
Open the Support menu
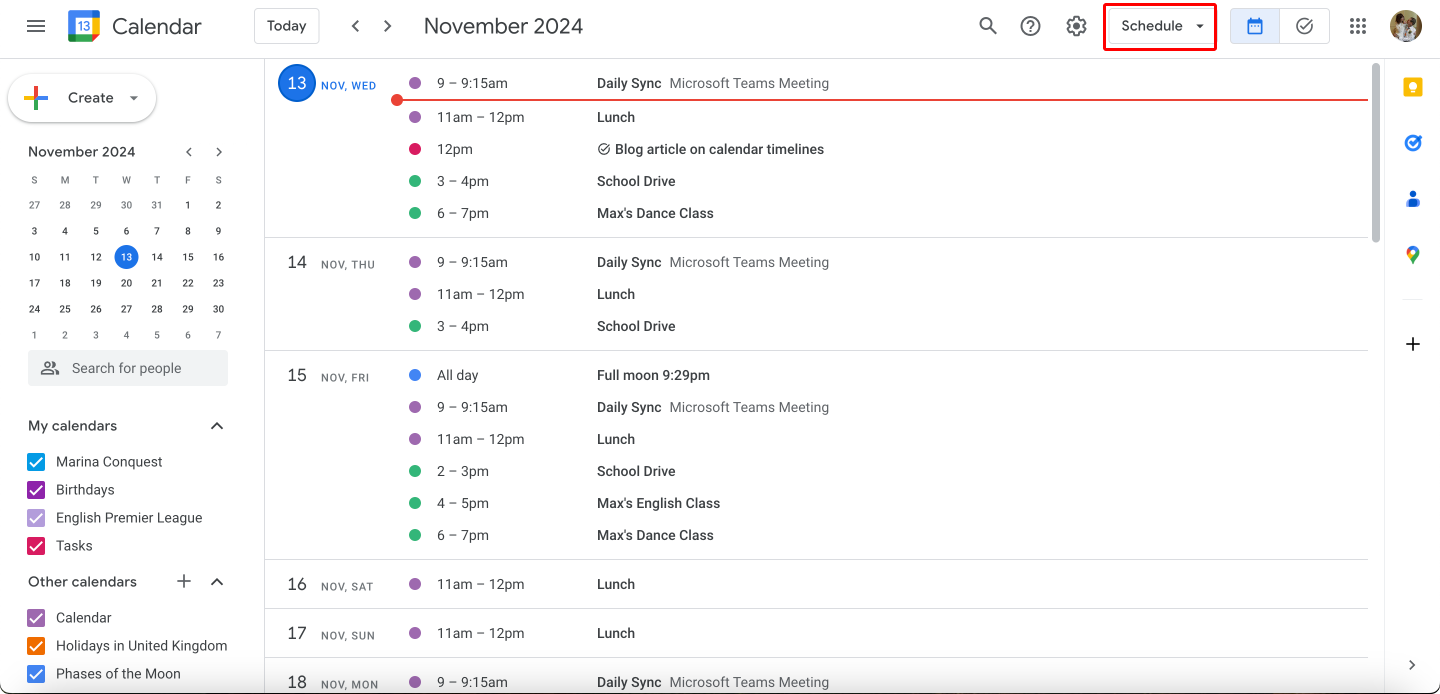[1031, 26]
